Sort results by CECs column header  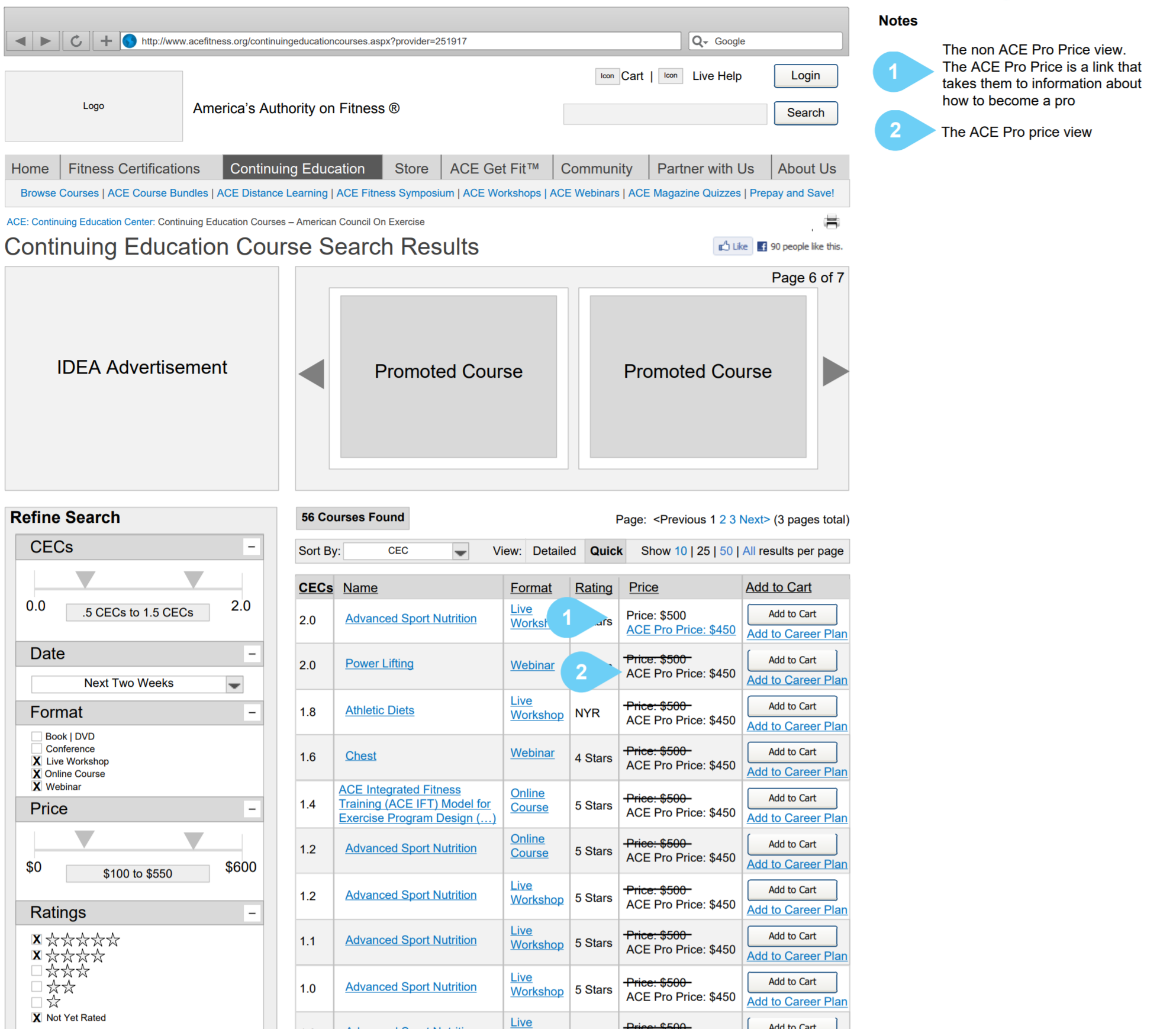click(x=315, y=588)
